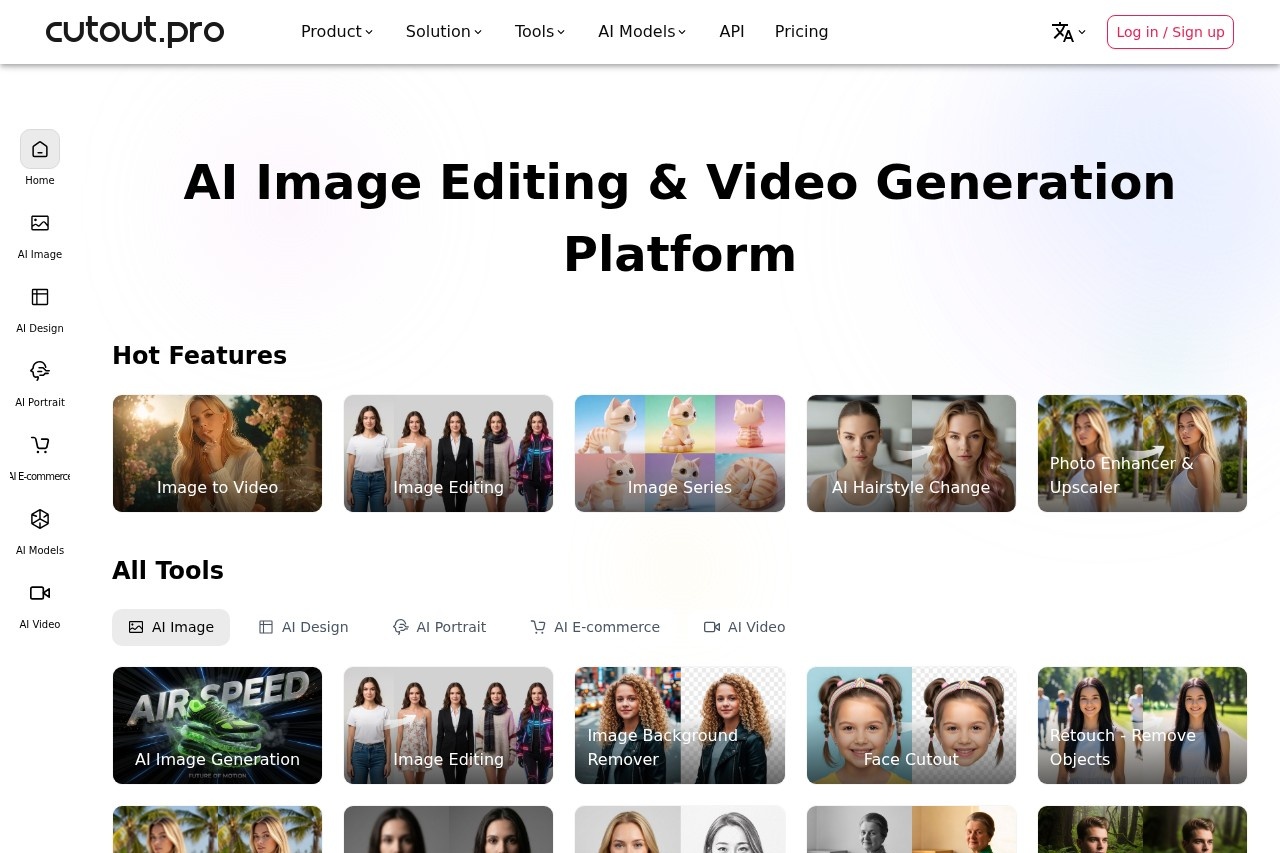Open the Image Series card
The width and height of the screenshot is (1280, 853).
[680, 453]
